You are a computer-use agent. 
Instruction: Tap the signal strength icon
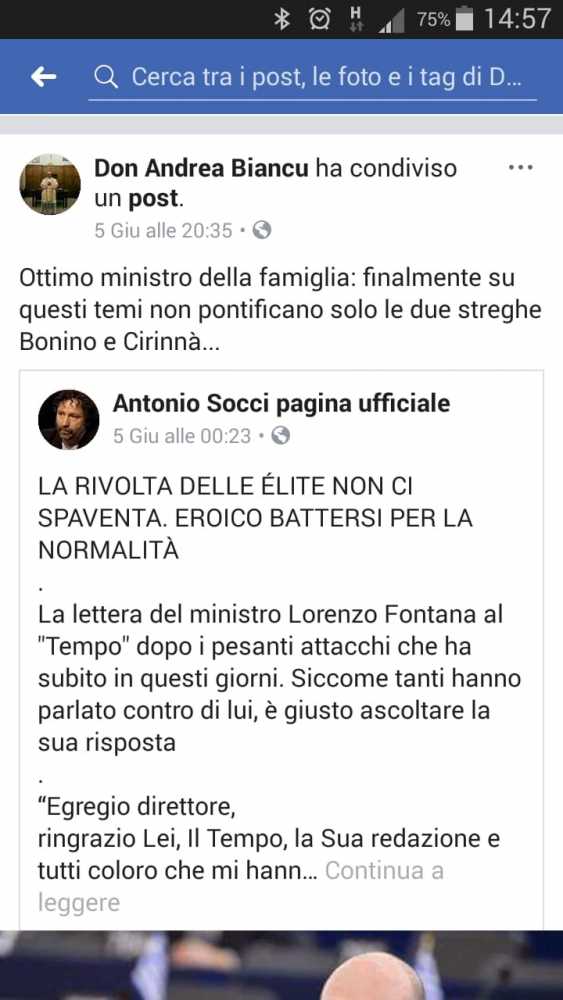pos(391,21)
